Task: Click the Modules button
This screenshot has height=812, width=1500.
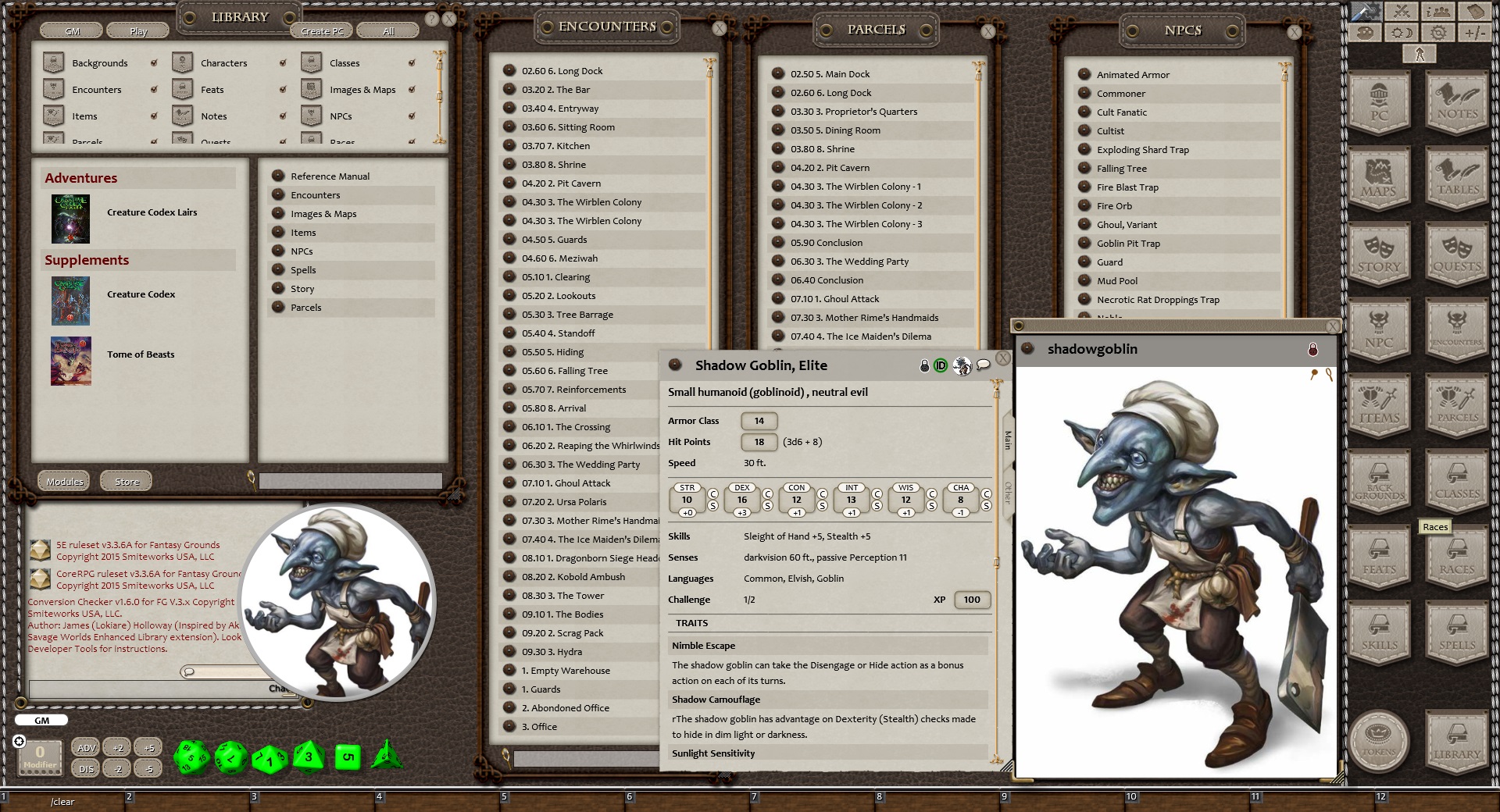Action: tap(63, 481)
